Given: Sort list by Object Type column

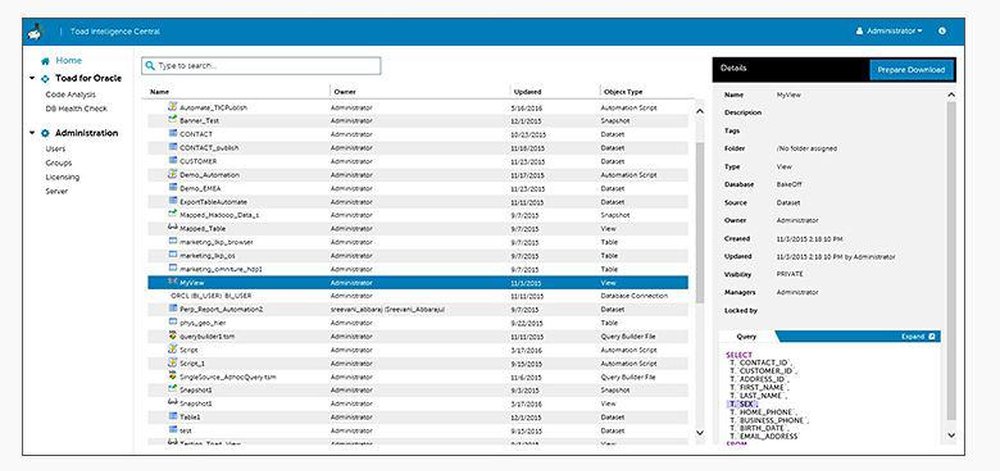Looking at the screenshot, I should (623, 92).
